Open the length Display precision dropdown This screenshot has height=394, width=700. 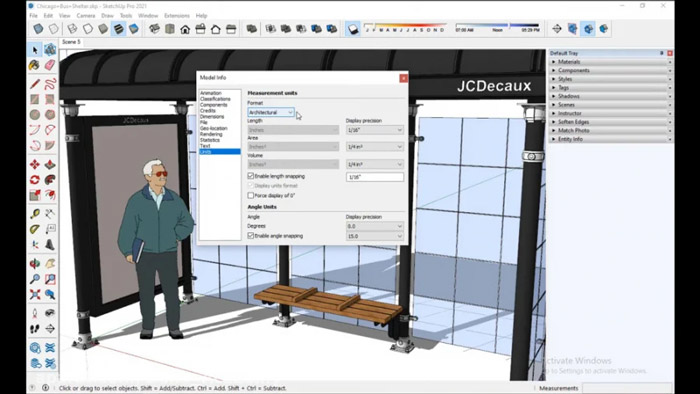click(x=375, y=130)
